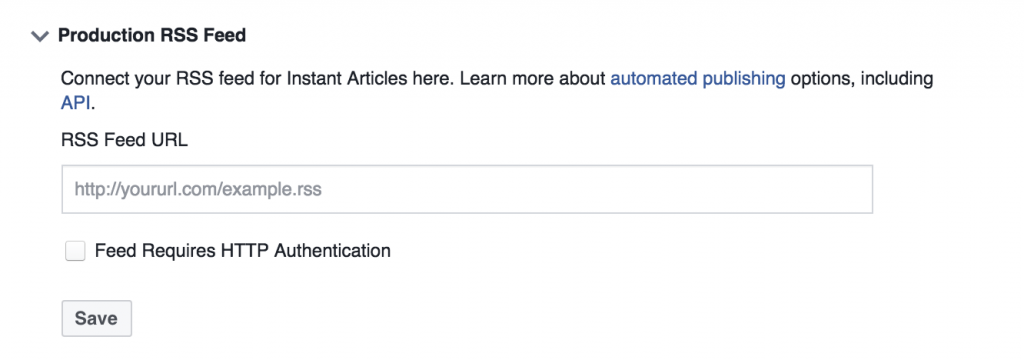The image size is (1024, 360).
Task: Open the automated publishing link
Action: click(697, 79)
